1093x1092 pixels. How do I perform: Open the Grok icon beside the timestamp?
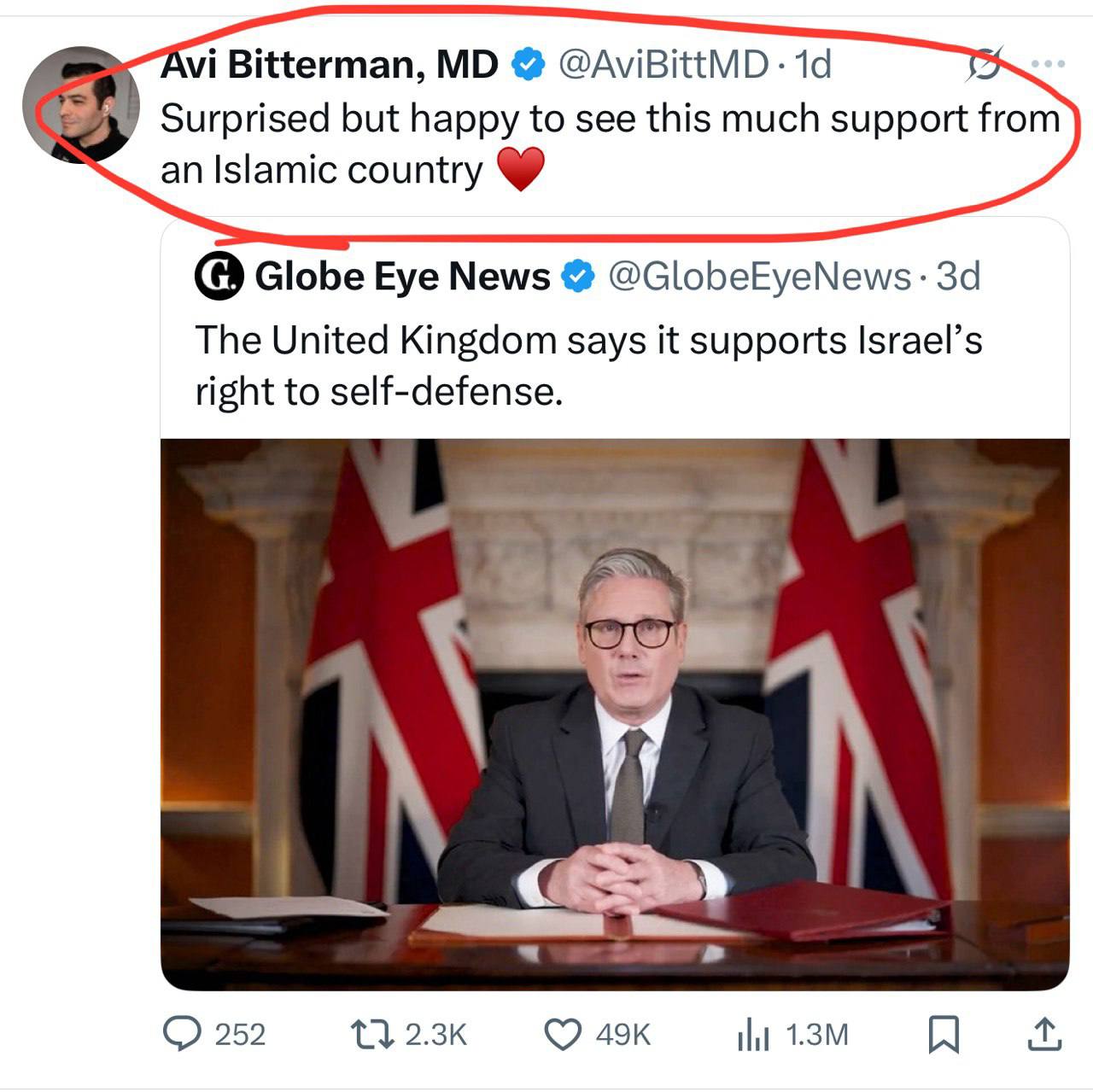click(x=984, y=65)
